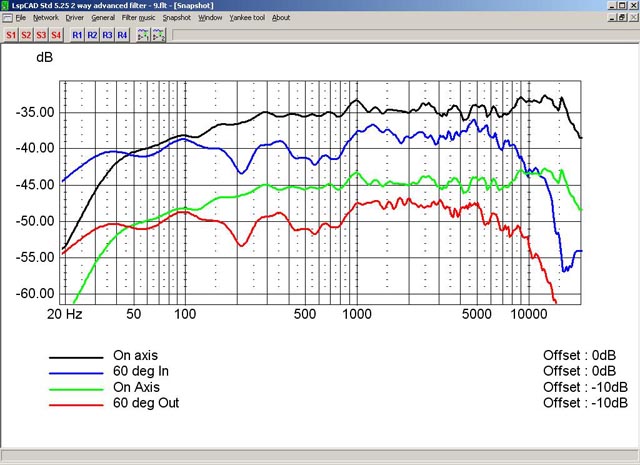Click 'Offset : 0dB' beside 60 deg In
The image size is (640, 465).
(579, 371)
